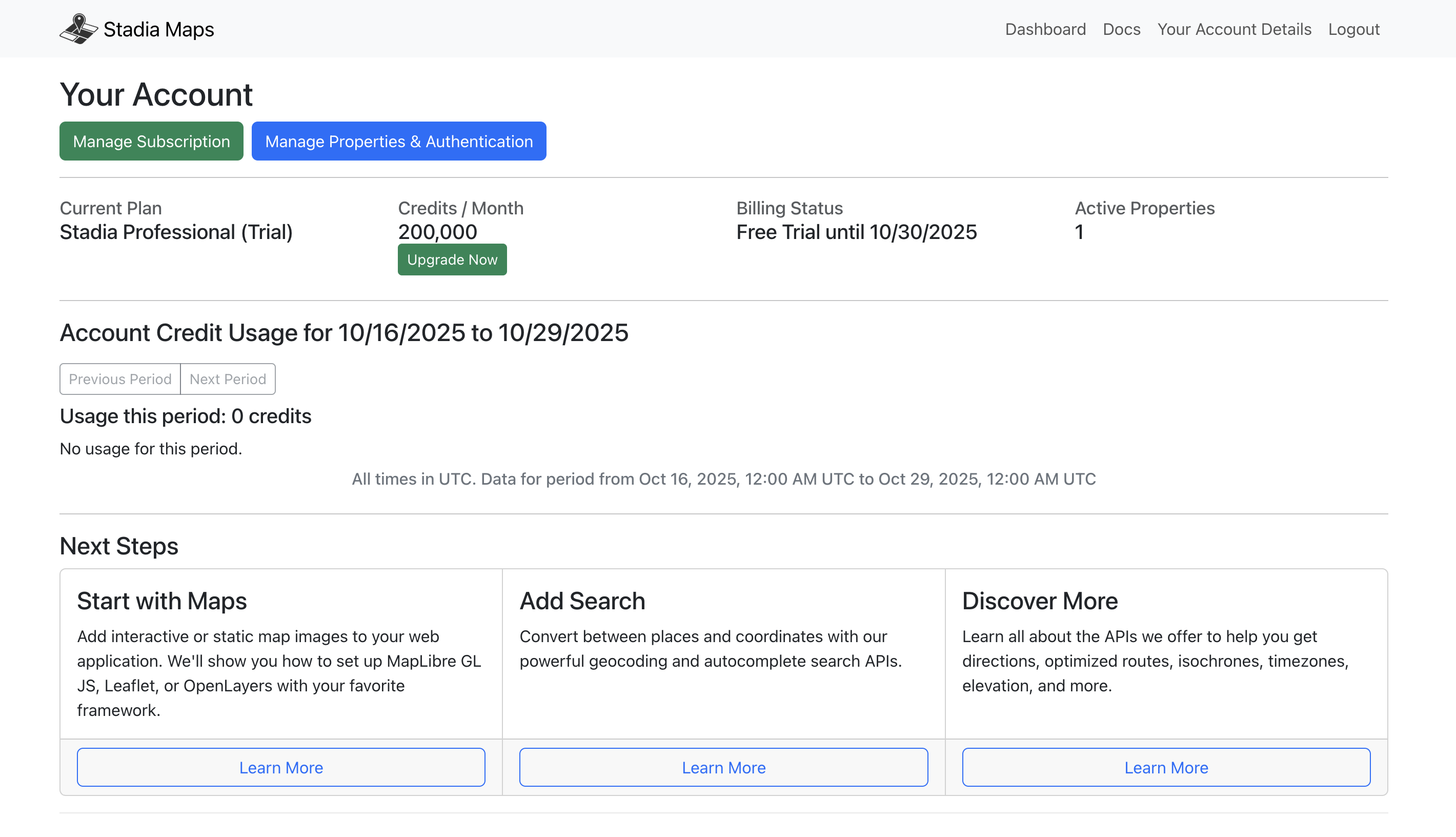Open the Dashboard nav item
Viewport: 1456px width, 837px height.
1045,29
